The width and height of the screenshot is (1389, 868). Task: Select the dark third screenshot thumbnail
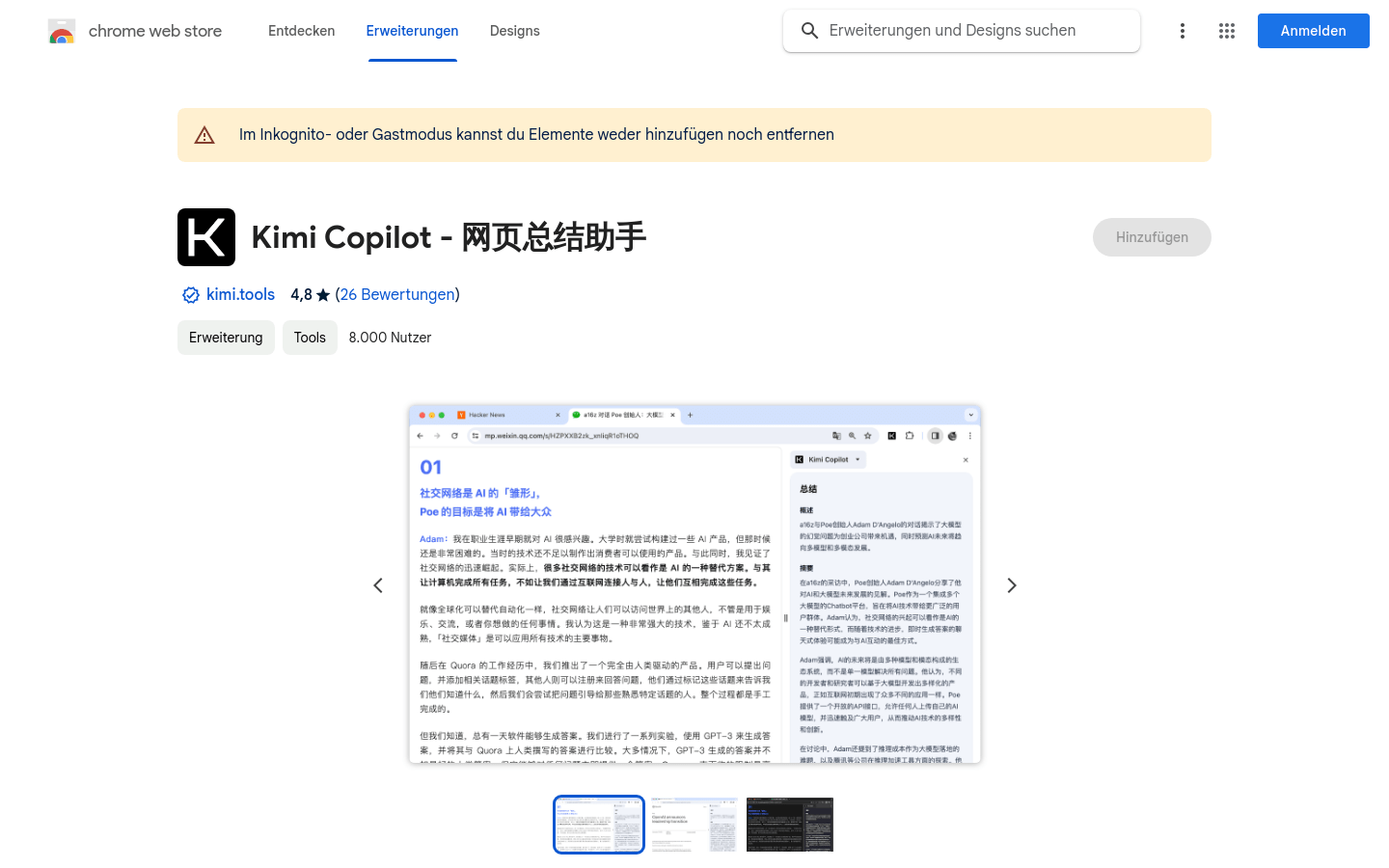click(x=790, y=825)
